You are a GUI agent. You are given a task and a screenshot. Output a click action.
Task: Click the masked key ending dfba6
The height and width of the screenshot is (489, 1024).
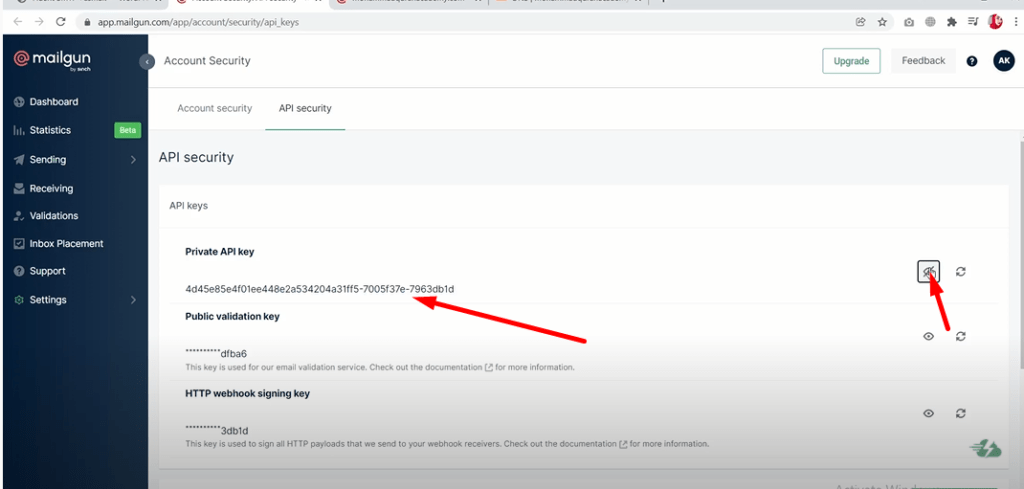216,355
